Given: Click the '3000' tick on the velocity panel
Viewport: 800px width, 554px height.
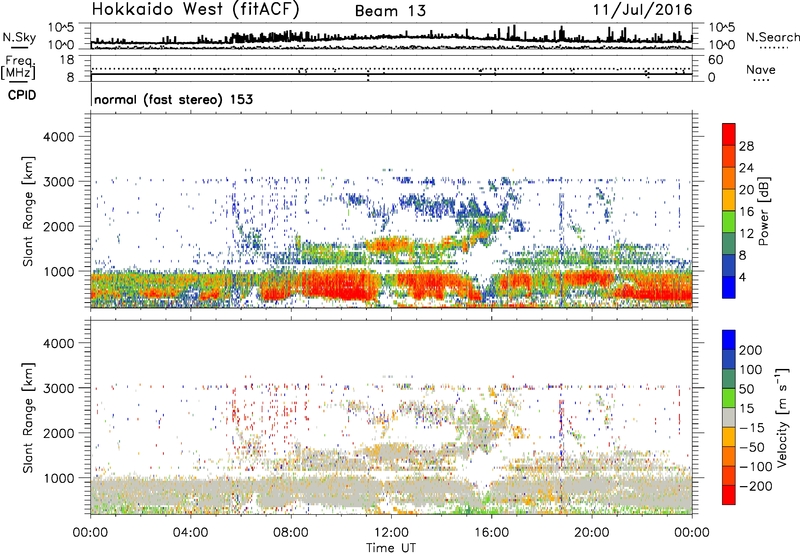Looking at the screenshot, I should (59, 388).
